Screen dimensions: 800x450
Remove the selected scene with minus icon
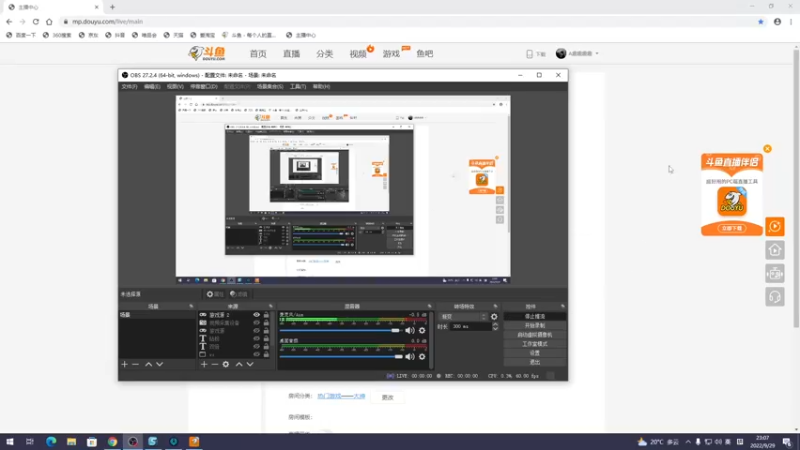pyautogui.click(x=135, y=364)
